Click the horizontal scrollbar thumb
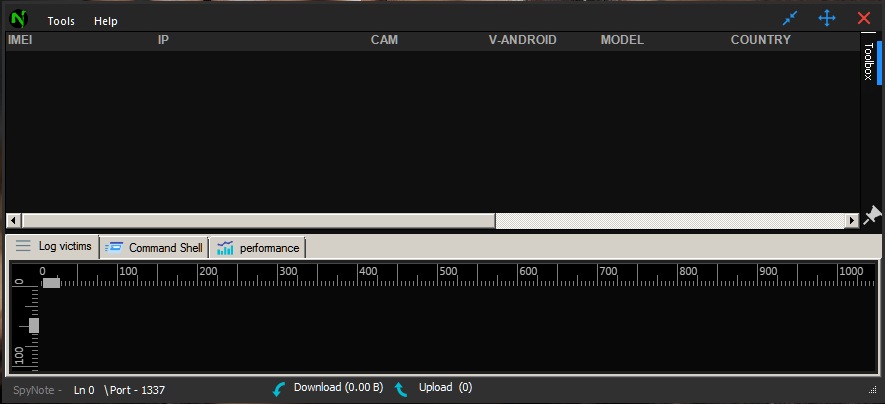Viewport: 885px width, 404px height. click(259, 221)
